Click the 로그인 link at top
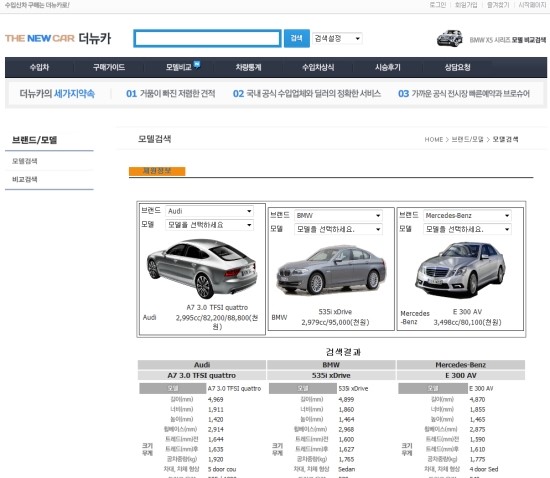Screen dimensions: 550x478 coord(438,5)
